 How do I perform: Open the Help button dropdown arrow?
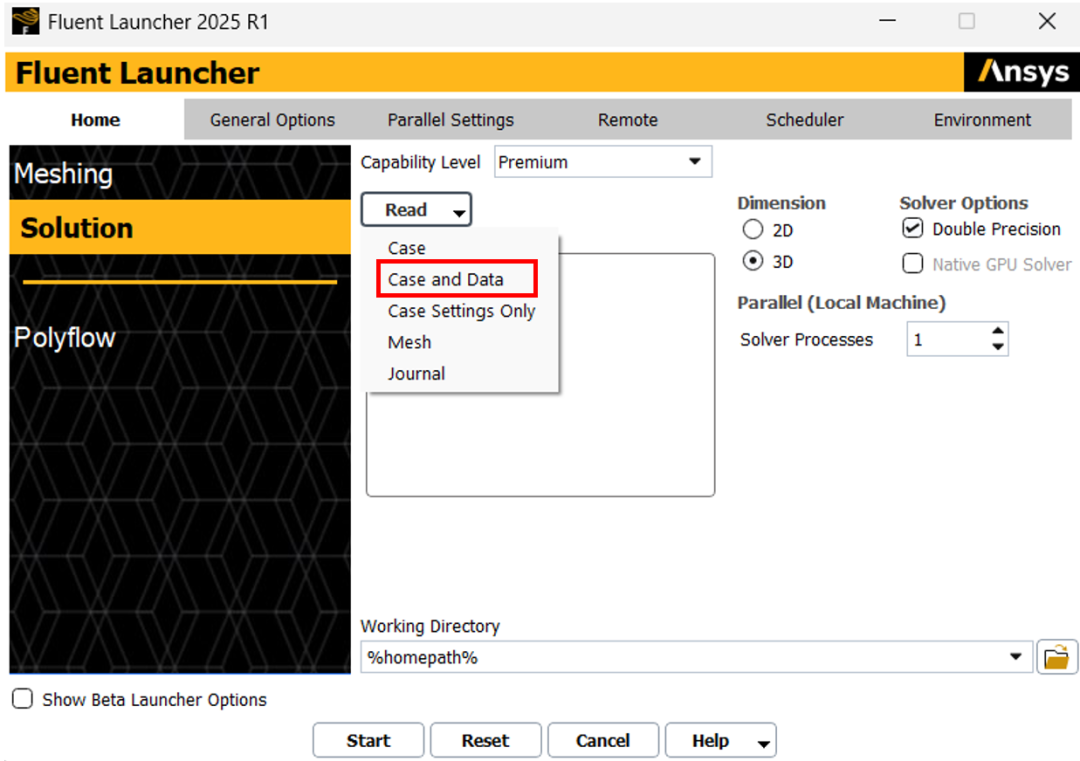763,742
